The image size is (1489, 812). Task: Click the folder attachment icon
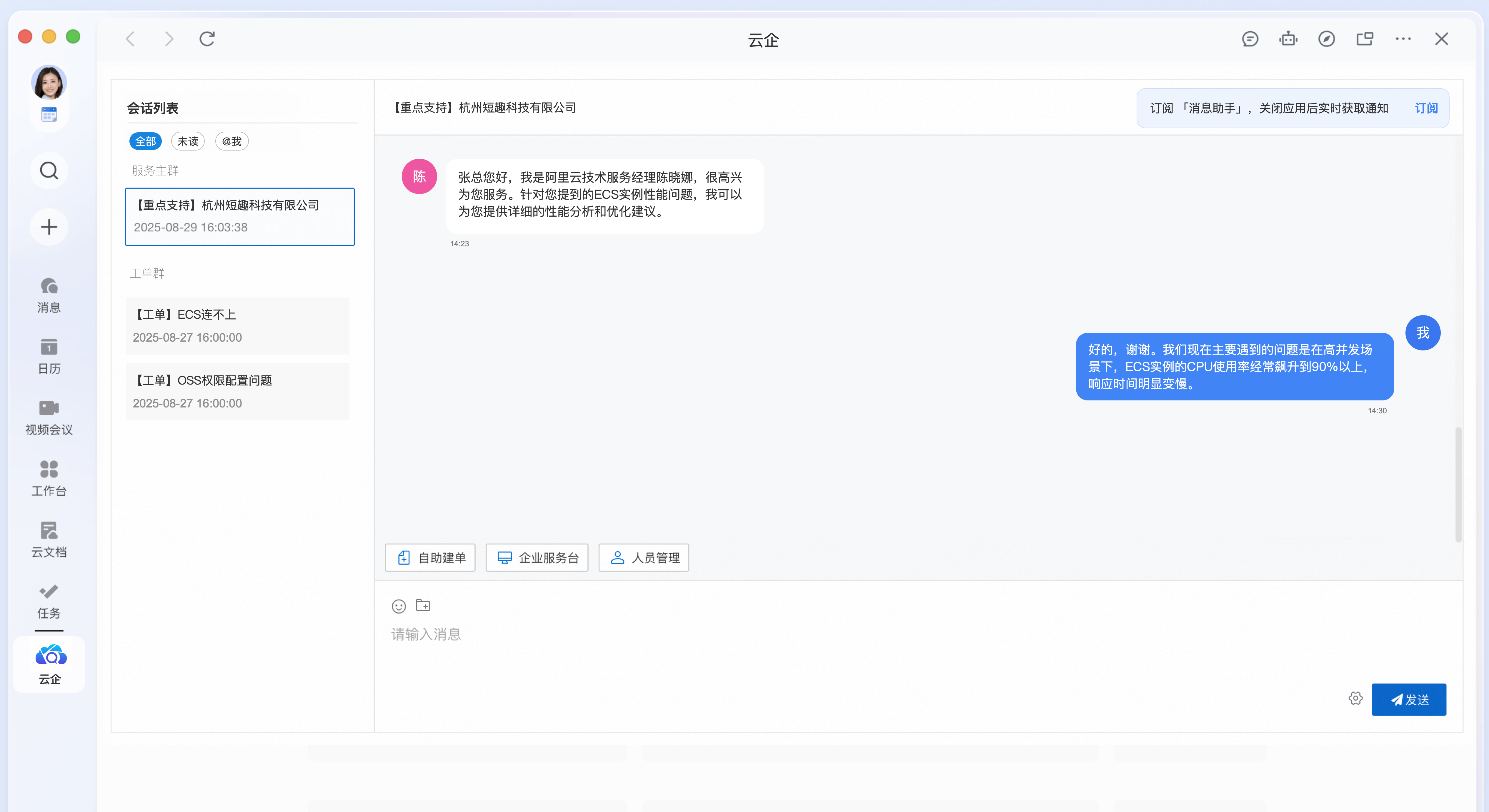coord(423,605)
